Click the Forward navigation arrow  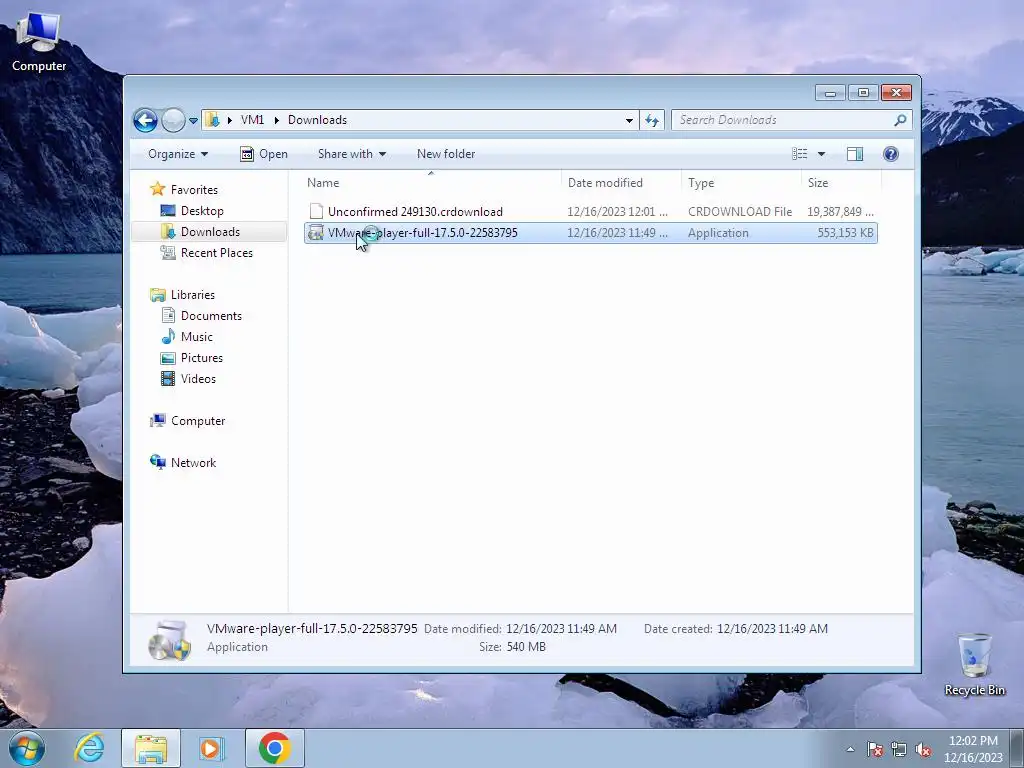coord(173,120)
